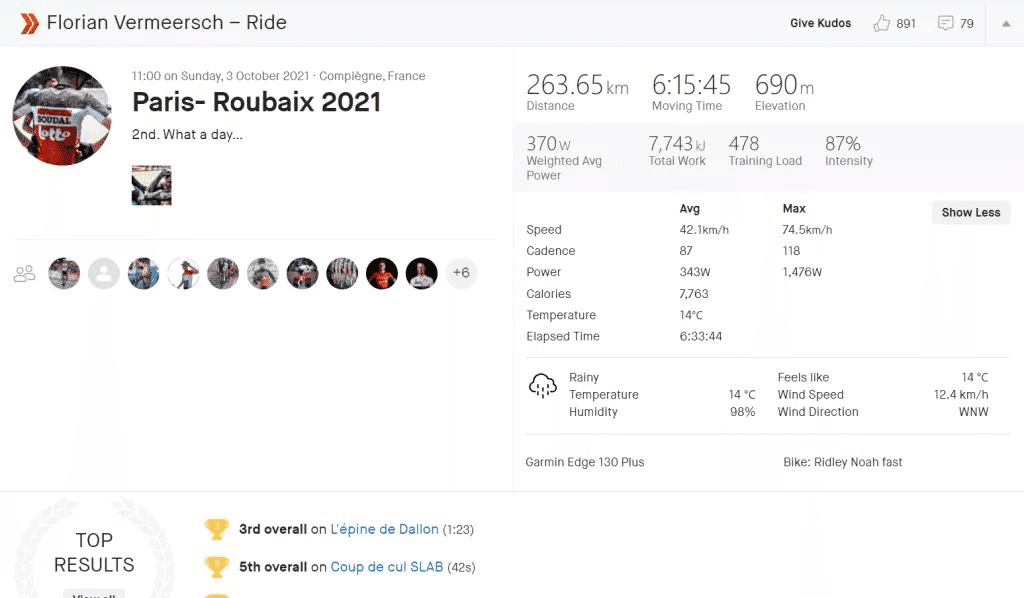This screenshot has height=598, width=1024.
Task: Click the Paris- Roubaix 2021 activity title
Action: click(x=256, y=102)
